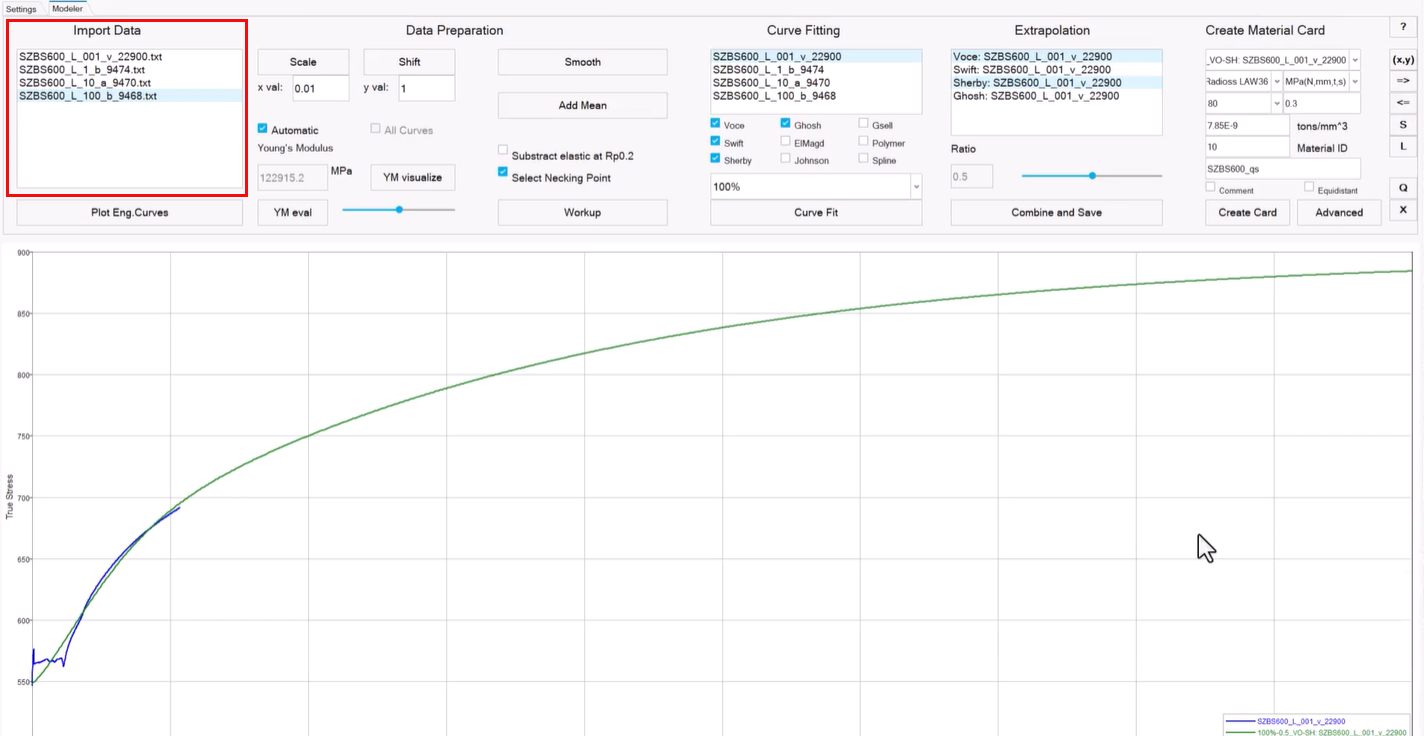The width and height of the screenshot is (1424, 736).
Task: Activate the (x,y) coordinate picker
Action: point(1402,60)
